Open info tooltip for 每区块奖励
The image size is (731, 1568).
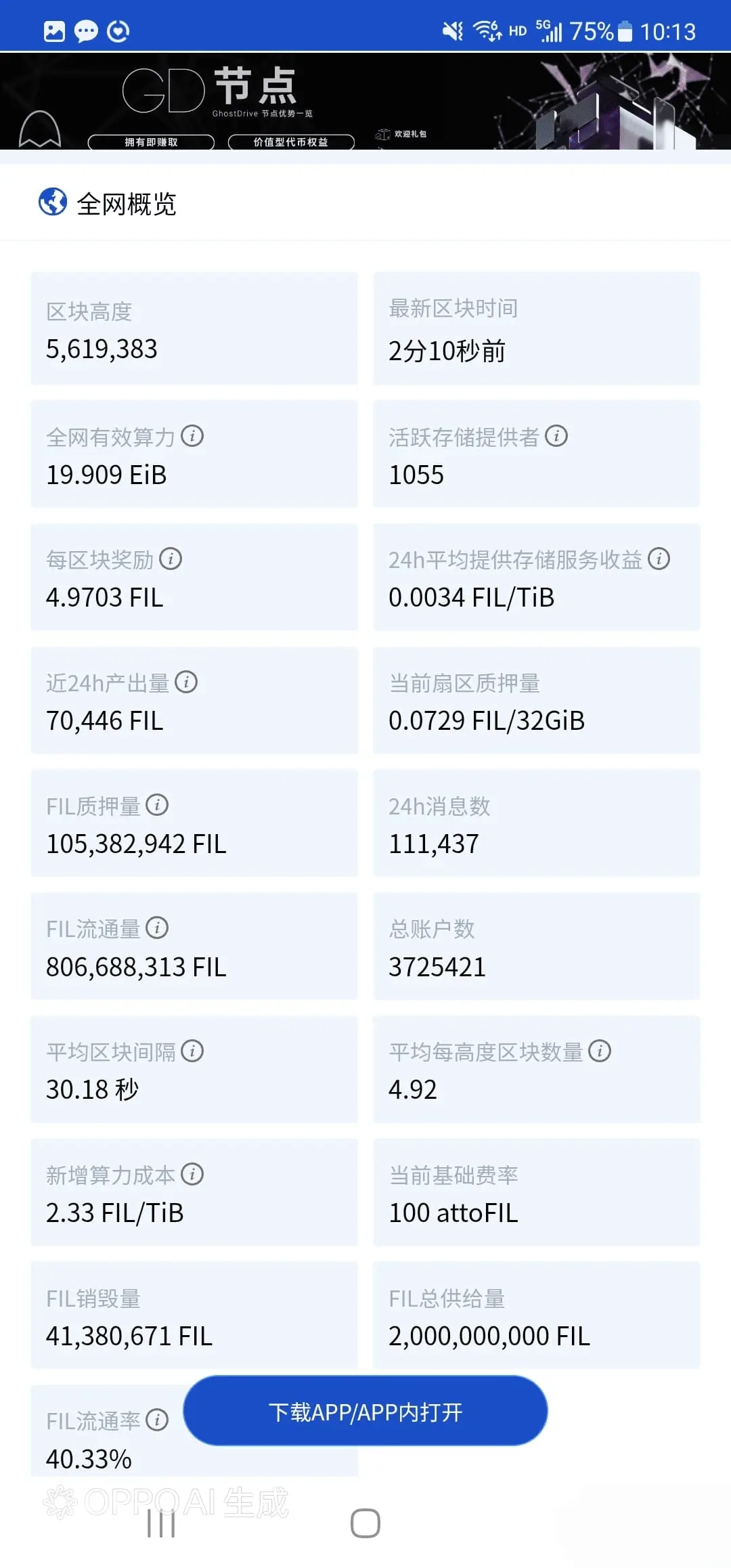click(171, 559)
